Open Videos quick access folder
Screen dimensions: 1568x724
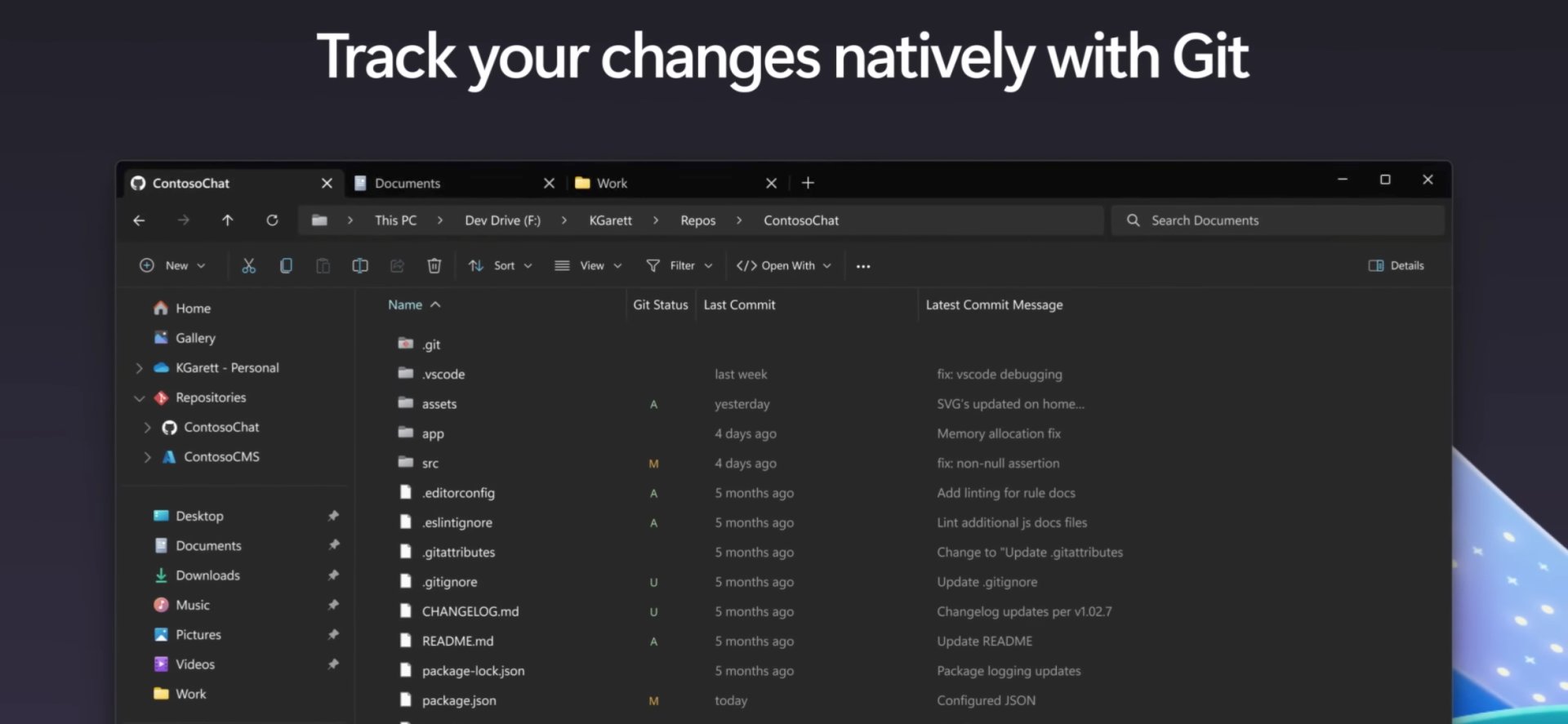pos(185,664)
